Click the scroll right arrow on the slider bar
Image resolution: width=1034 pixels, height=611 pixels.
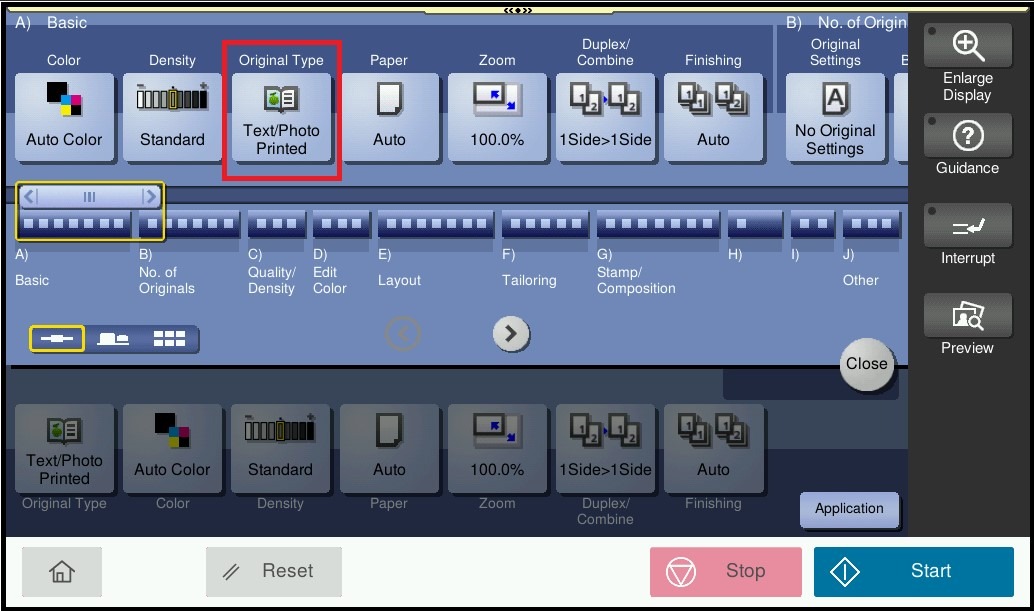[x=151, y=197]
